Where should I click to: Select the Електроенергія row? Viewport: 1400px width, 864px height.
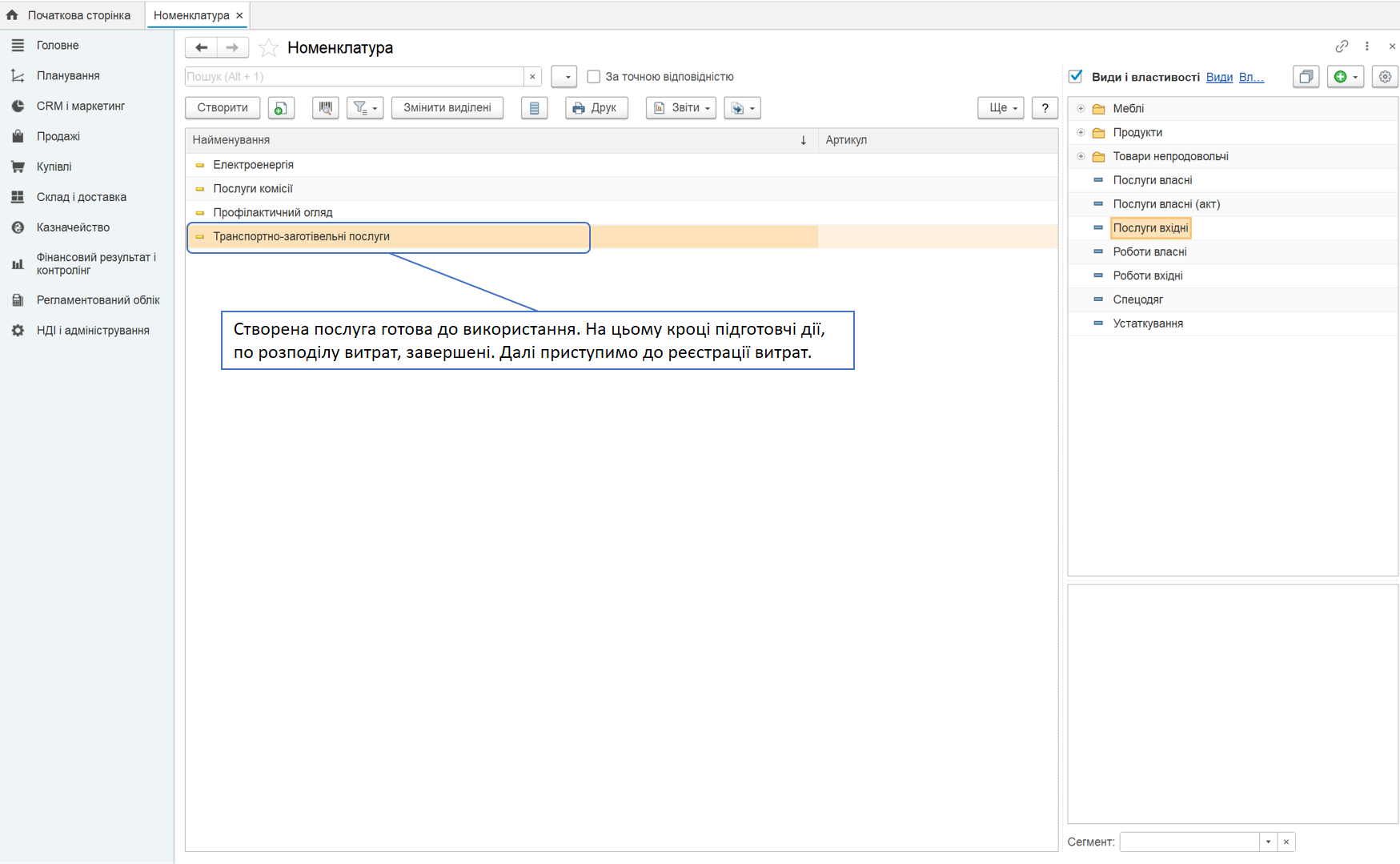(x=621, y=165)
